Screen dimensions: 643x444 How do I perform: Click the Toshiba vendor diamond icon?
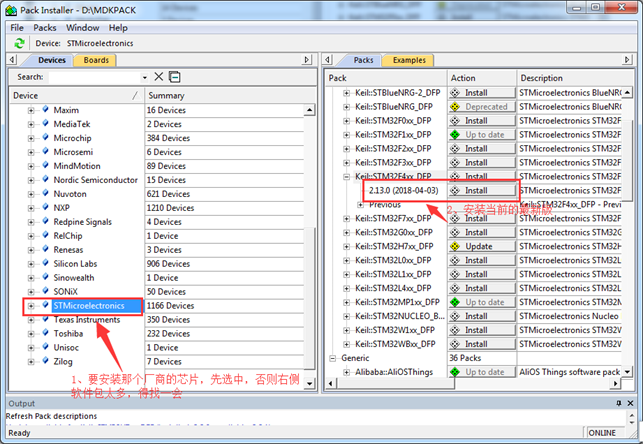[46, 333]
